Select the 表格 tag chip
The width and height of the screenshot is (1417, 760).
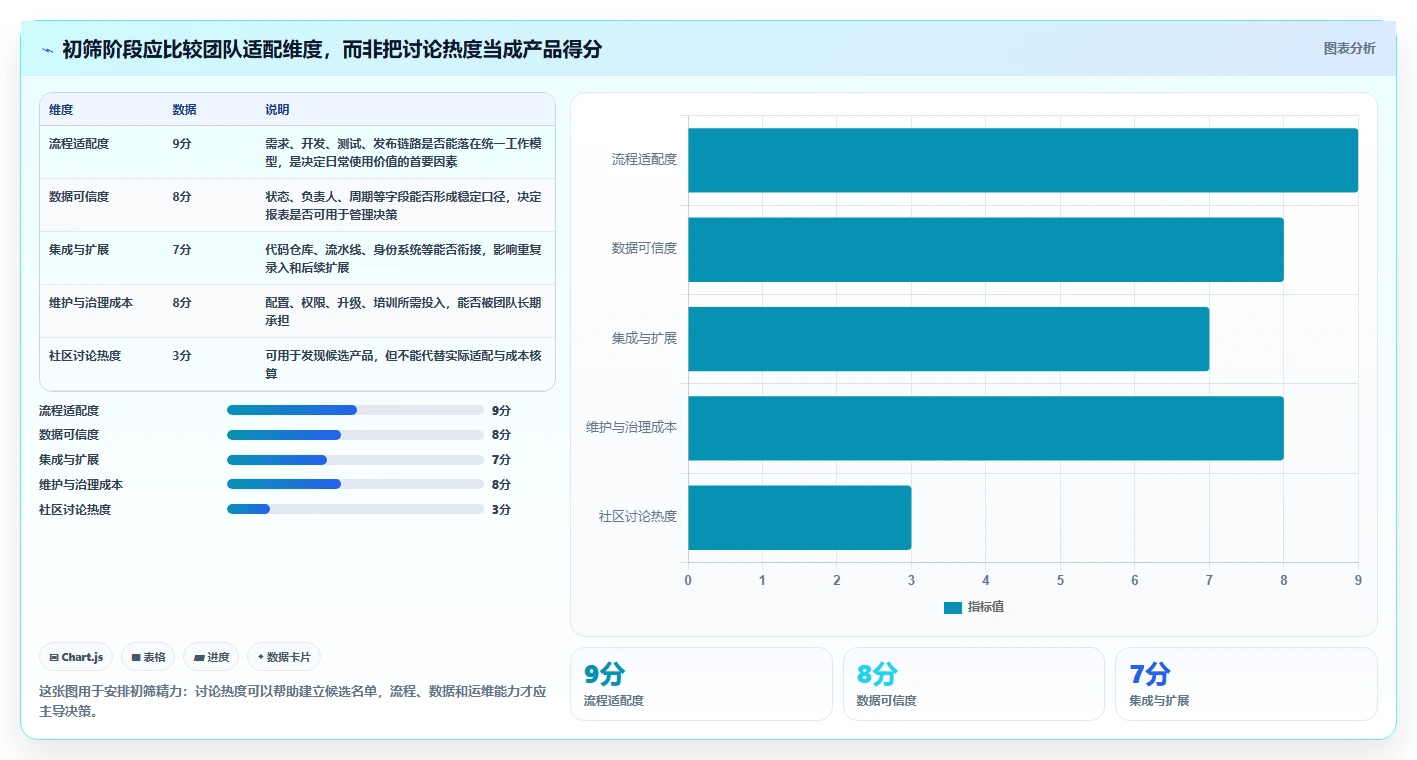[x=148, y=657]
